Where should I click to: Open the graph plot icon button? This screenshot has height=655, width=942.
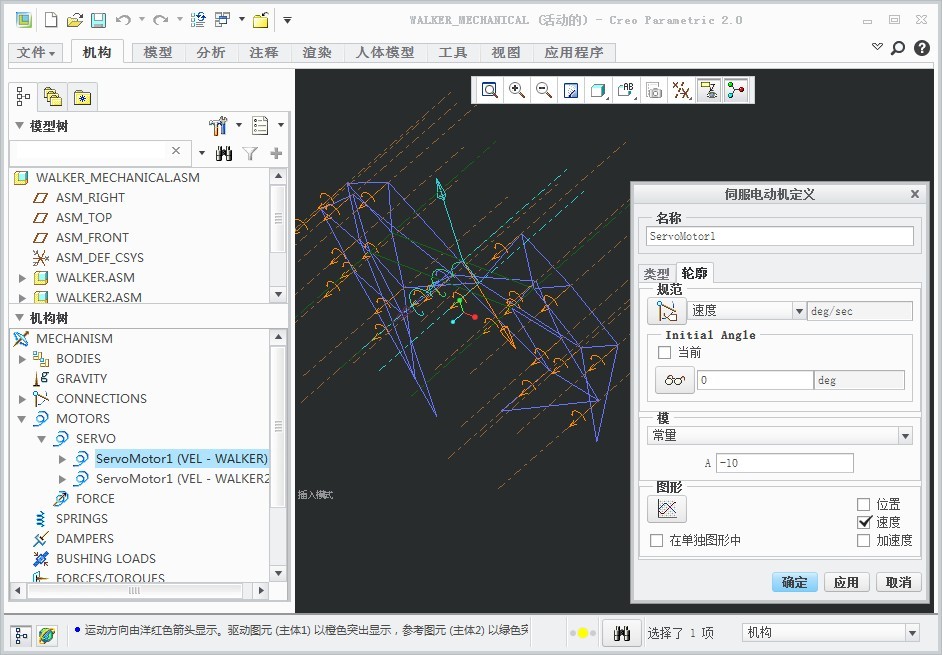pyautogui.click(x=667, y=509)
